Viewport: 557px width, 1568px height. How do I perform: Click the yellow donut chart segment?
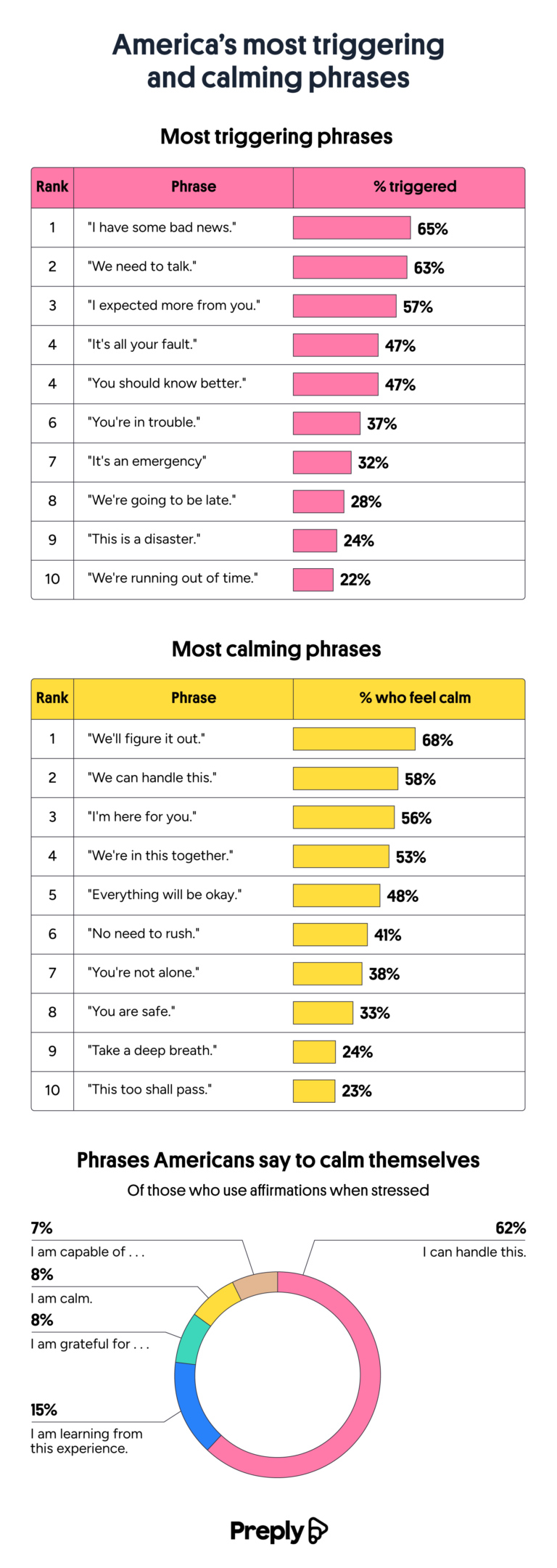[216, 1303]
